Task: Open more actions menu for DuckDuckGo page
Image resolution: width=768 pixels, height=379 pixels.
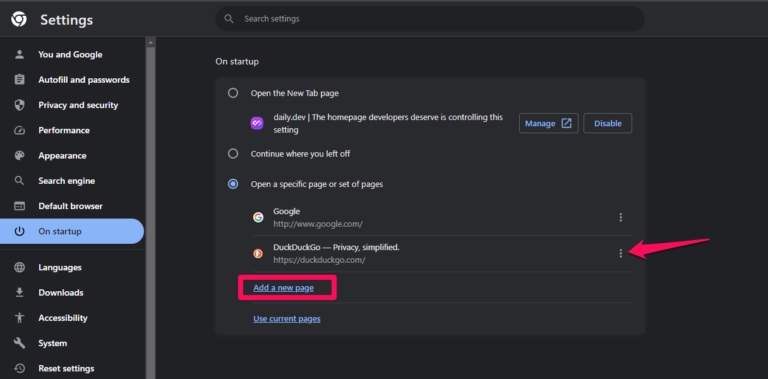Action: pyautogui.click(x=621, y=253)
